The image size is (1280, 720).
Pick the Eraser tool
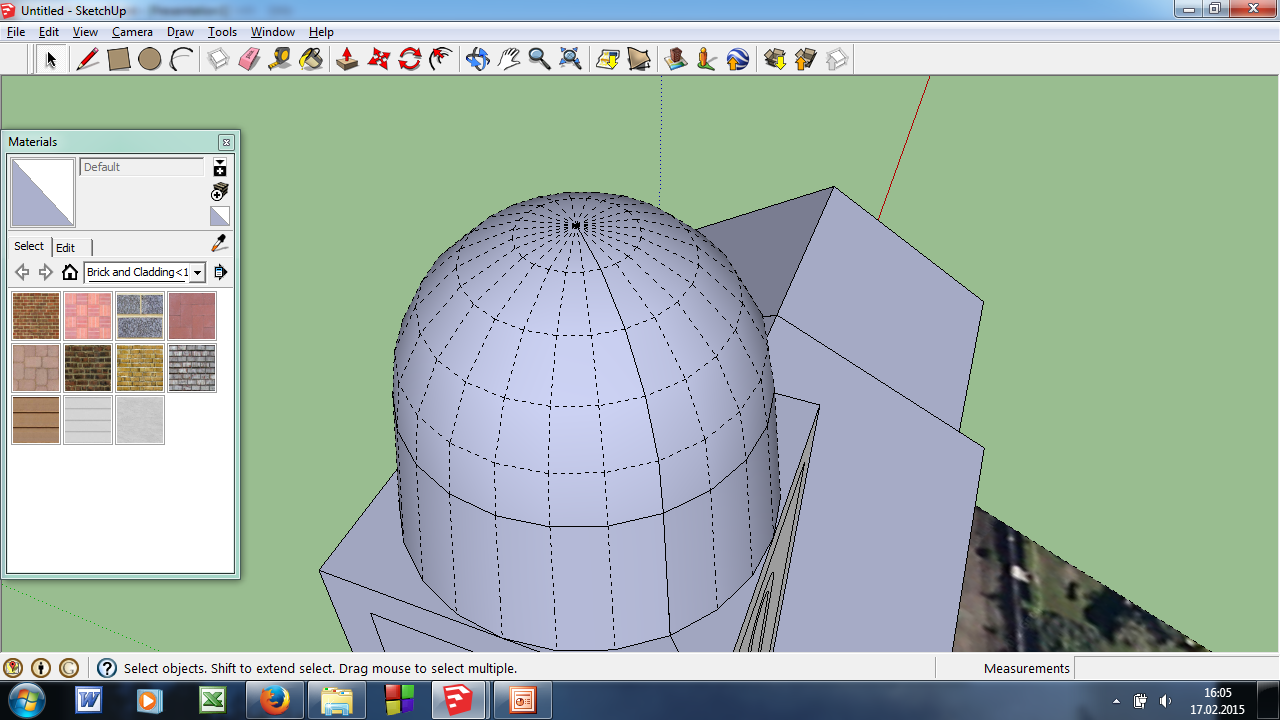[x=249, y=60]
